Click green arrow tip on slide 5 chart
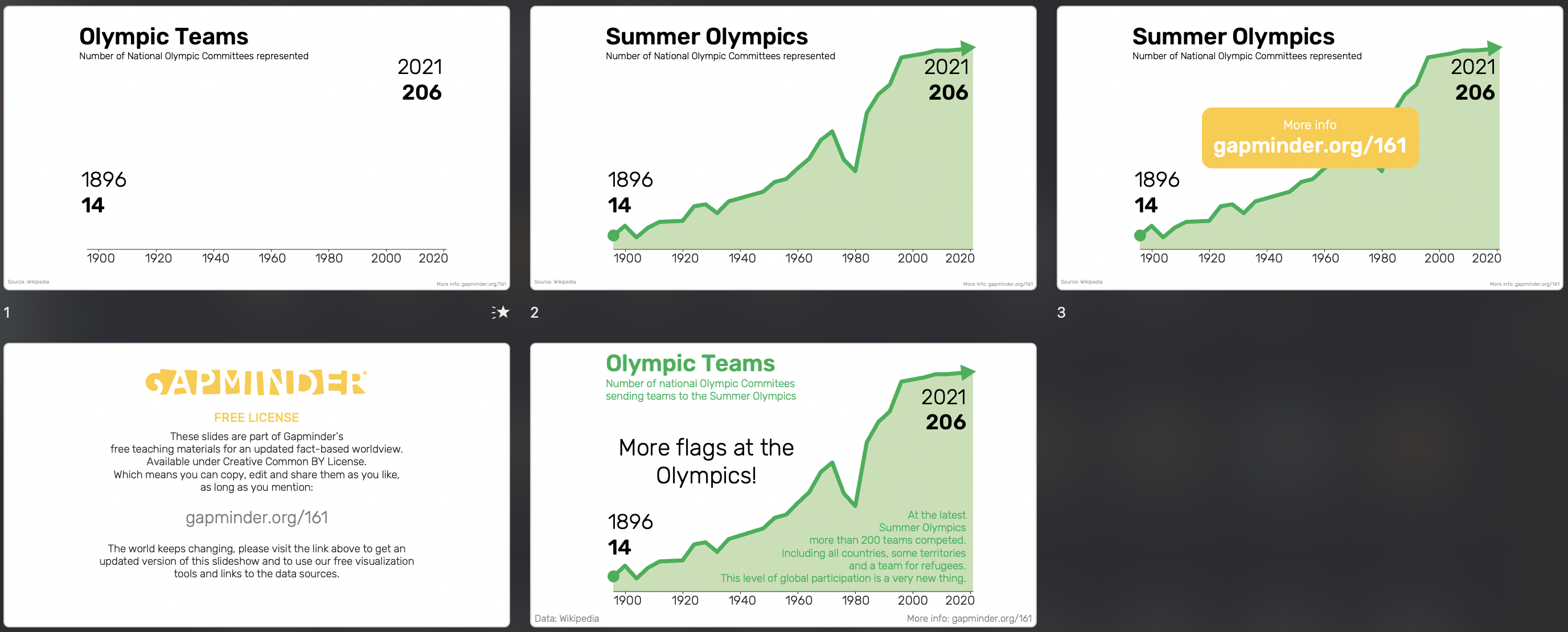This screenshot has height=632, width=1568. click(968, 372)
